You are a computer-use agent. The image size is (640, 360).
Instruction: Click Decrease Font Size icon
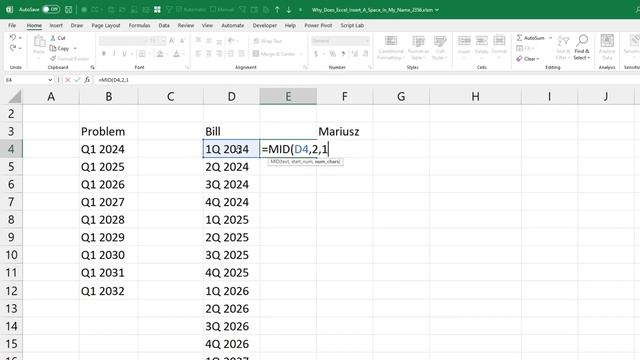click(182, 40)
